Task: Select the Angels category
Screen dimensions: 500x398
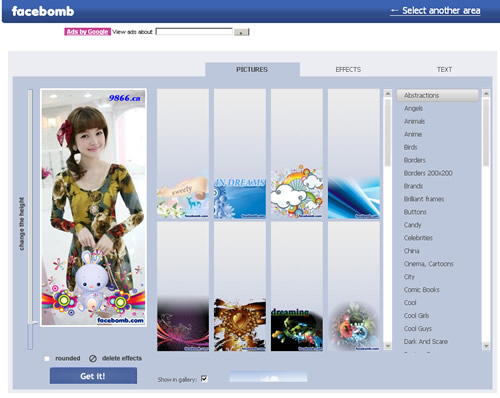Action: point(413,108)
